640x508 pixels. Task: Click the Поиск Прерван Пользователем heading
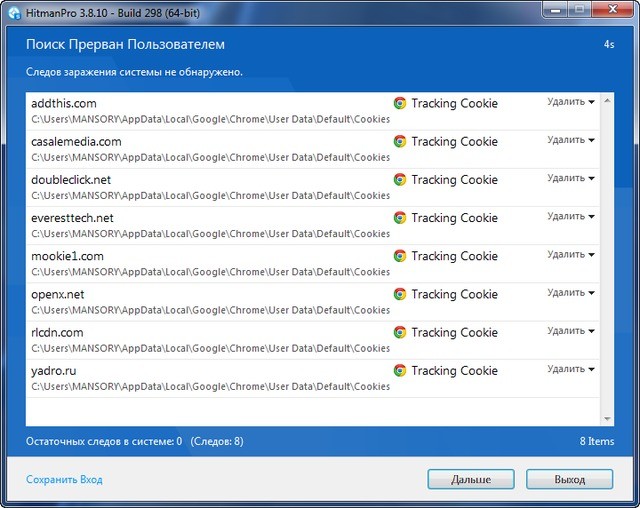[x=125, y=44]
